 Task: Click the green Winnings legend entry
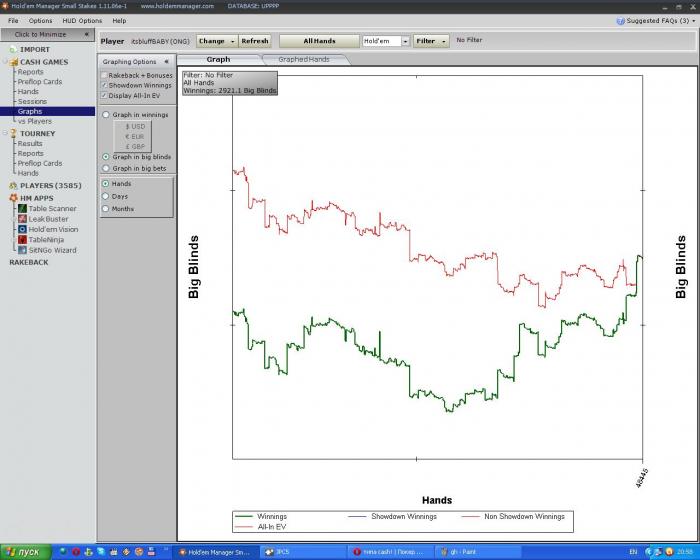pyautogui.click(x=261, y=517)
